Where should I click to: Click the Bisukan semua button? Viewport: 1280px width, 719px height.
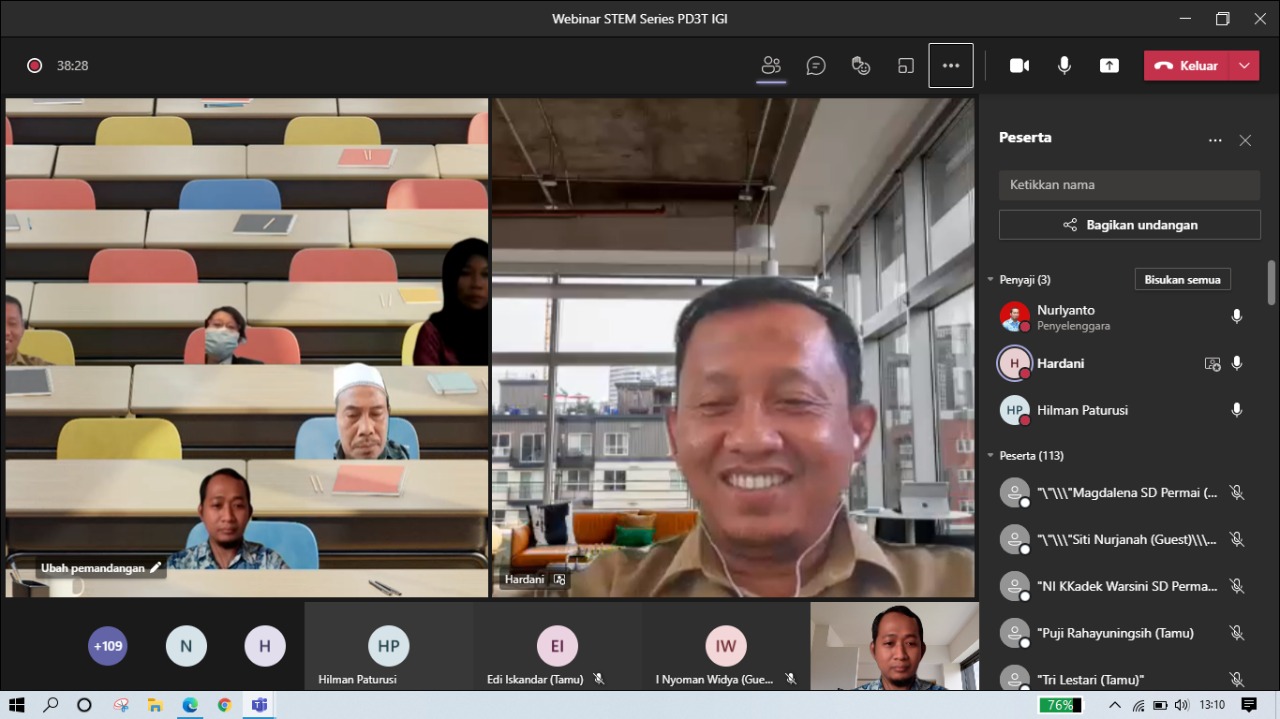point(1182,280)
